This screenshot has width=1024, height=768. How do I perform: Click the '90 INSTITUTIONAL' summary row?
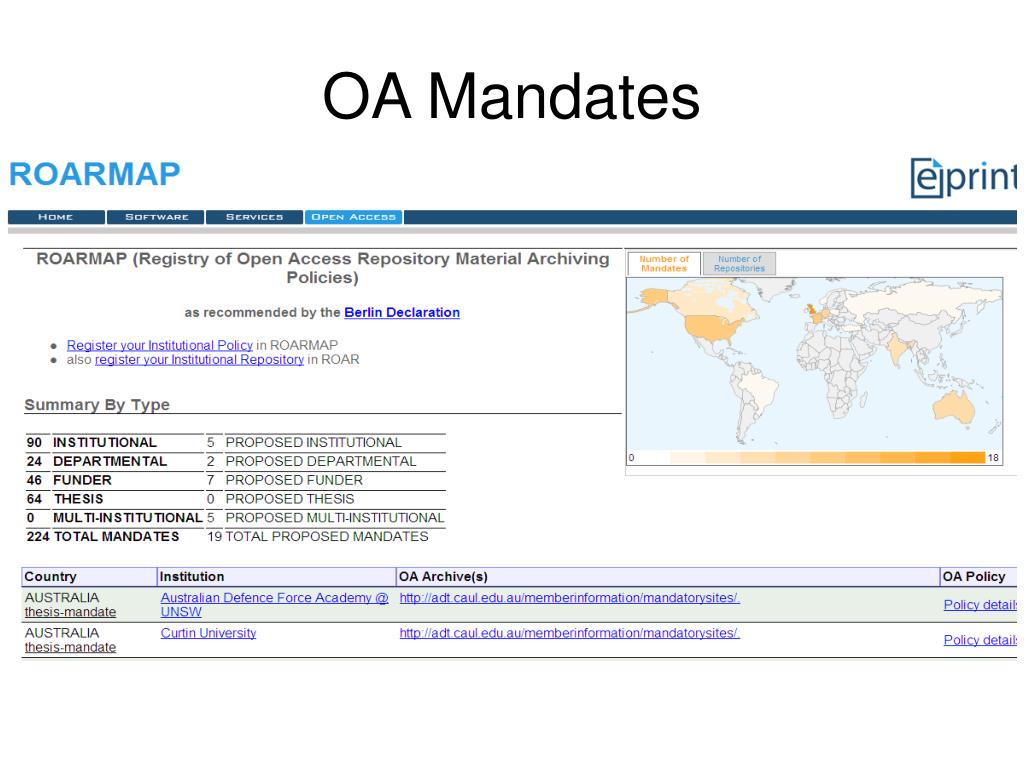click(x=115, y=442)
